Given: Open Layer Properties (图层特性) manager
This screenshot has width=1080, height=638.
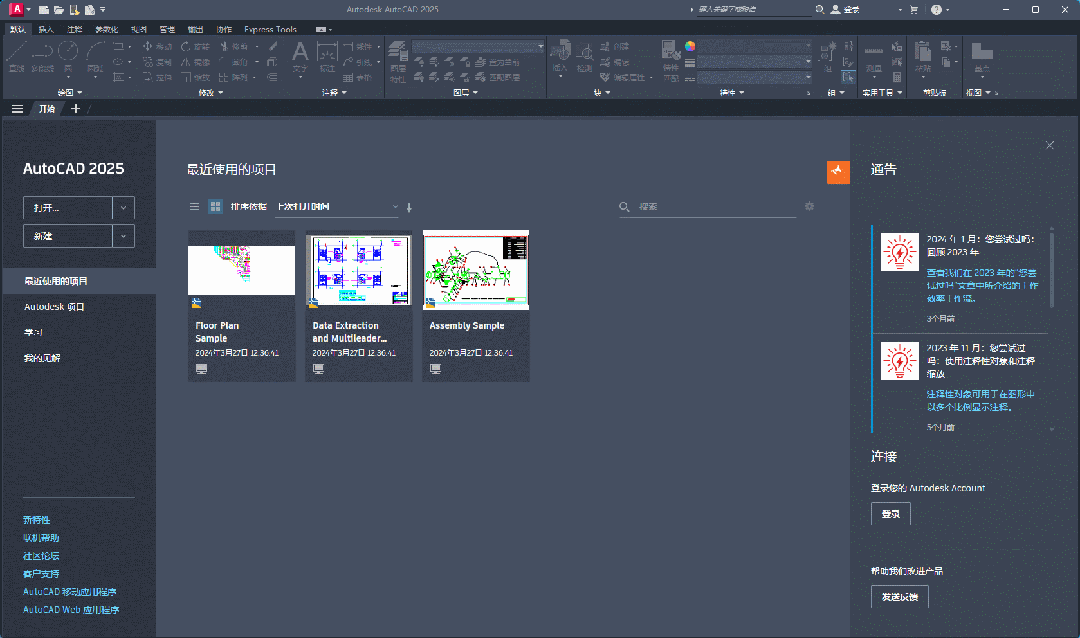Looking at the screenshot, I should click(397, 61).
